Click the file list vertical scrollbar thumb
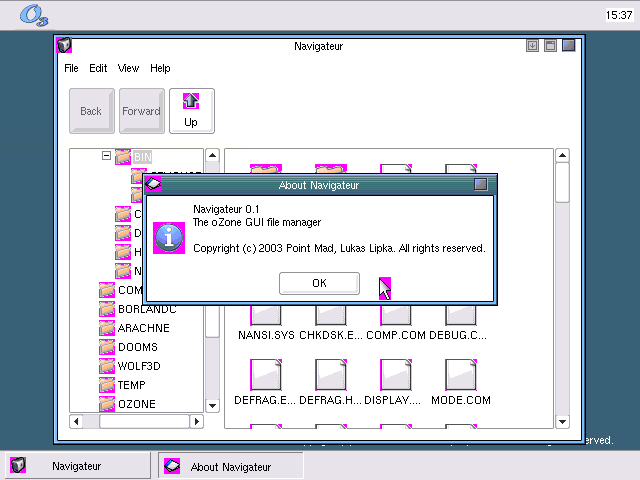Viewport: 640px width, 480px height. (x=562, y=182)
